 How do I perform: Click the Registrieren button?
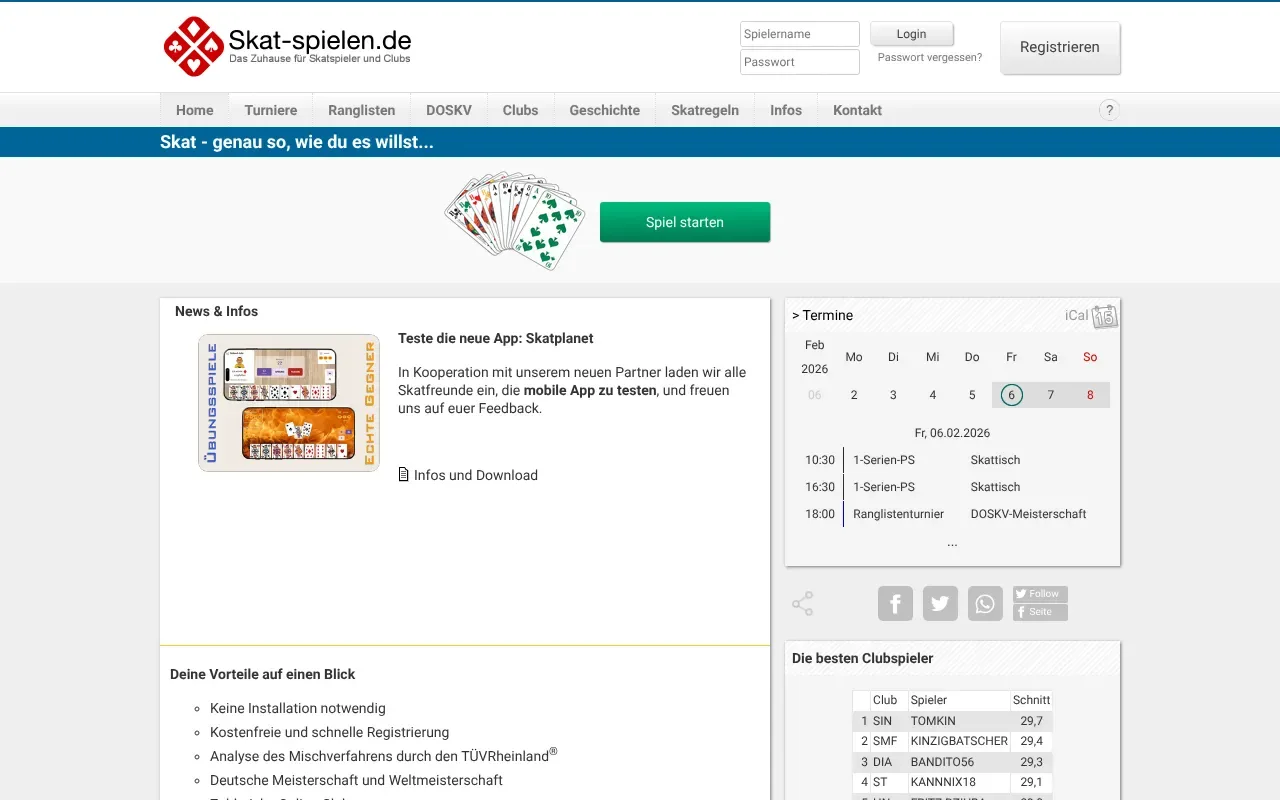click(x=1060, y=47)
